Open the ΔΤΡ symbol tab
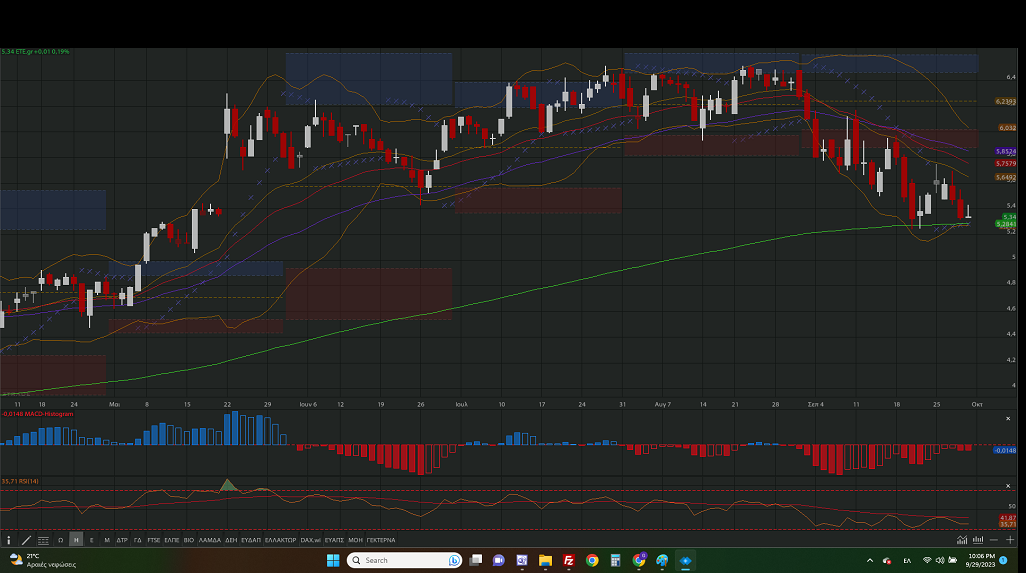 (x=122, y=540)
